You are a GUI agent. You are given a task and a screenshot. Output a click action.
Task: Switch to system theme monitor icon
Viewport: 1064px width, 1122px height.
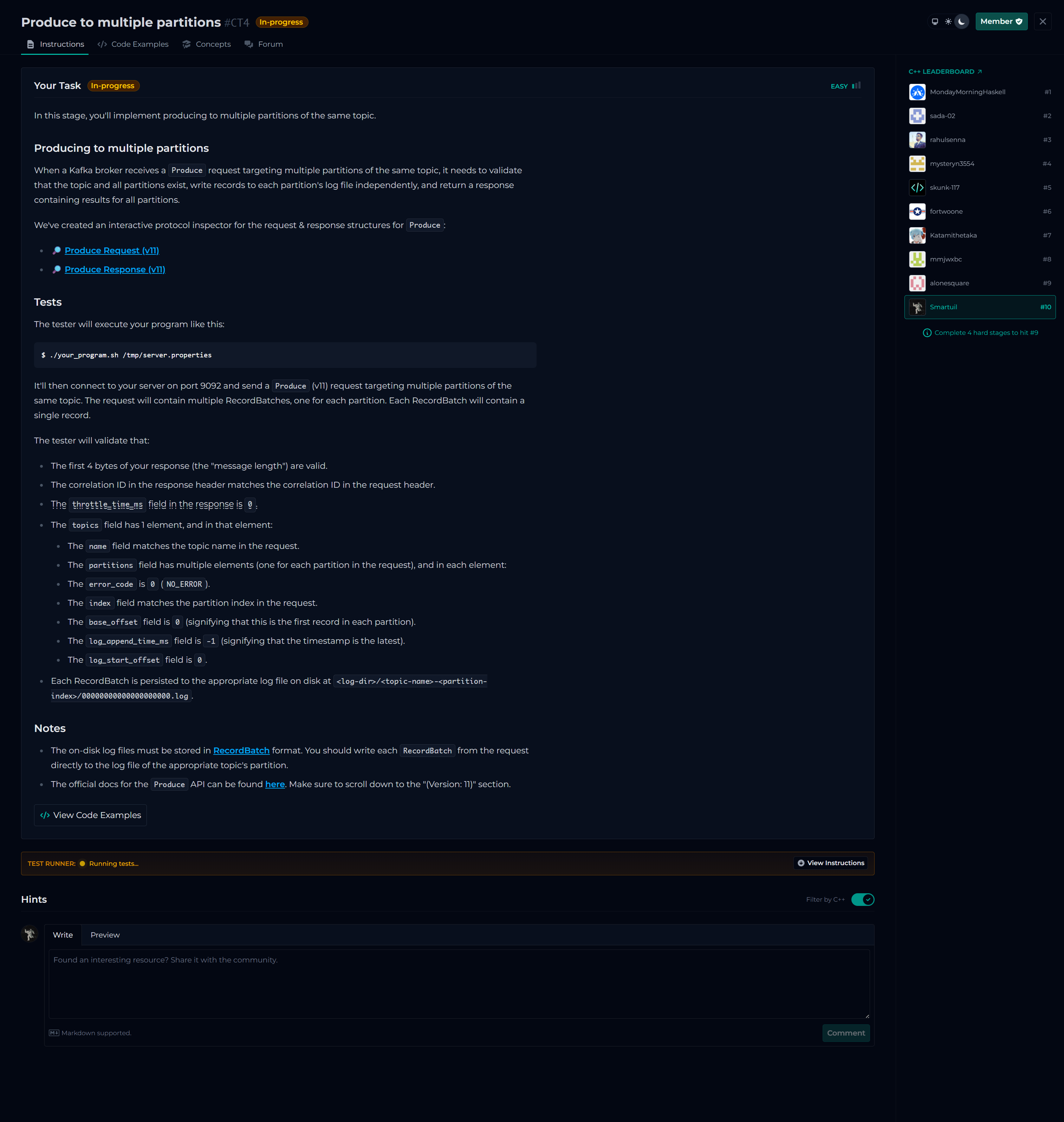coord(935,21)
